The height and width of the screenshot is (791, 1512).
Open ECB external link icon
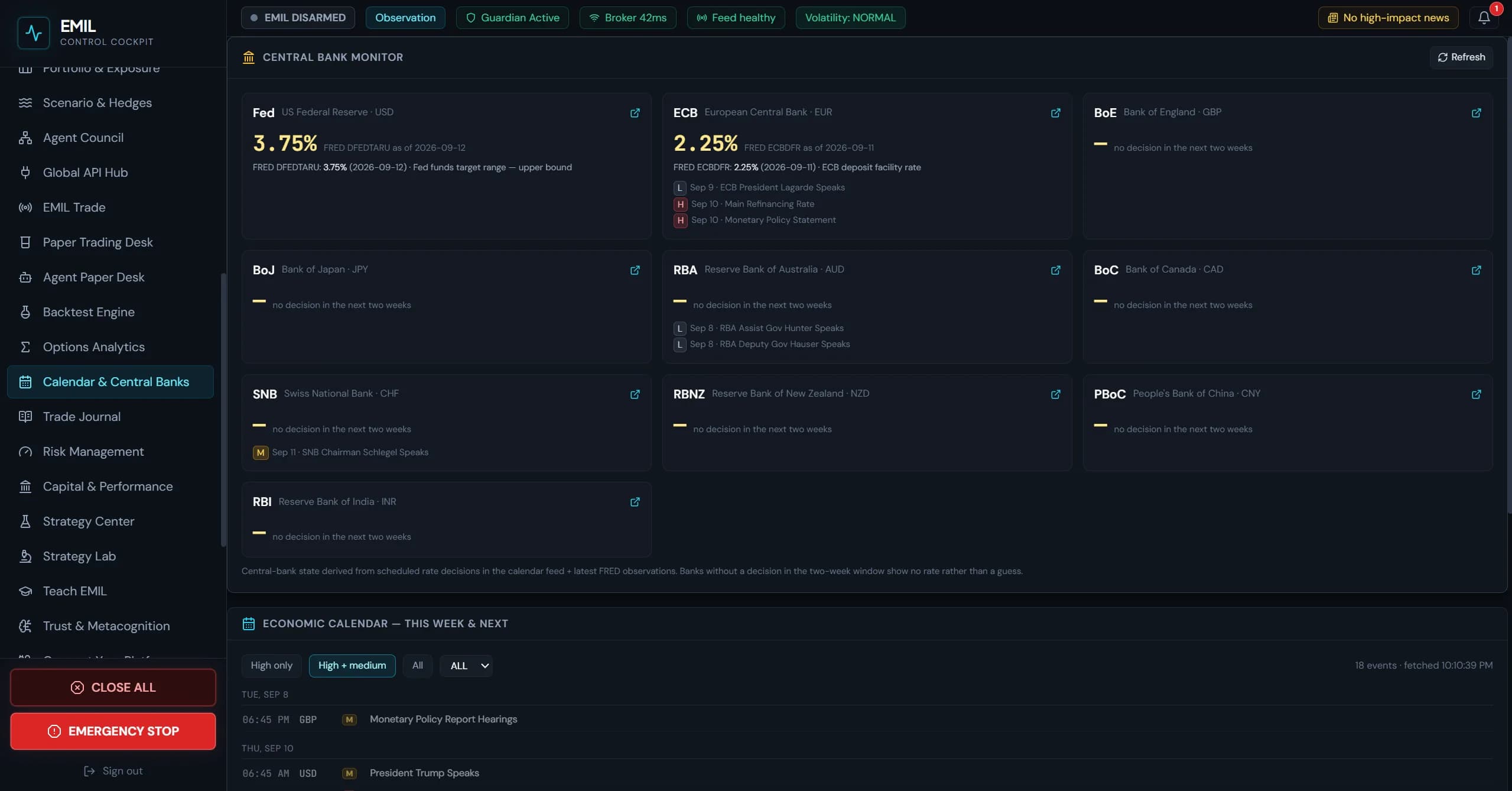pyautogui.click(x=1055, y=113)
